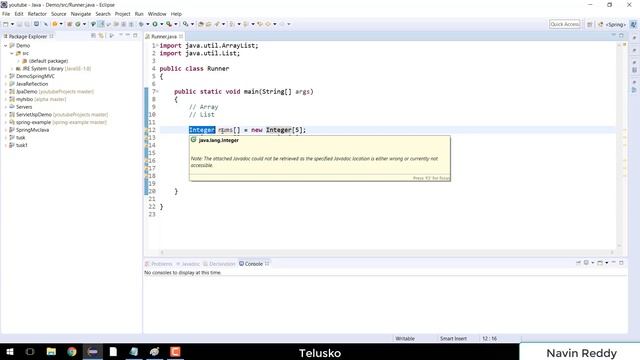Screen dimensions: 640x360
Task: Select the task1 project
Action: (x=18, y=145)
